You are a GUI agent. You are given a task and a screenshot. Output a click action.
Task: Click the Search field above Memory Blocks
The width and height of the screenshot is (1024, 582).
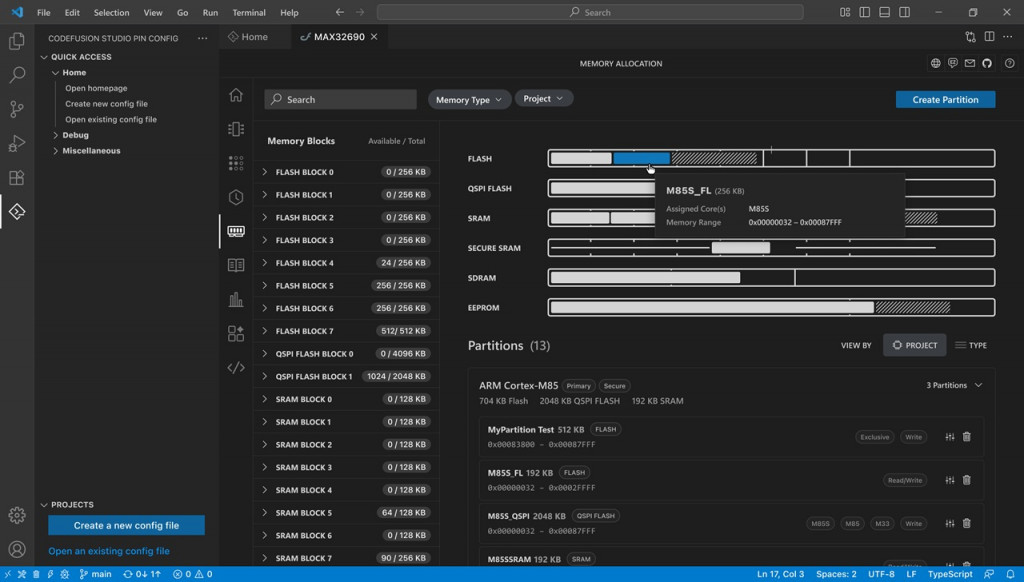[340, 99]
